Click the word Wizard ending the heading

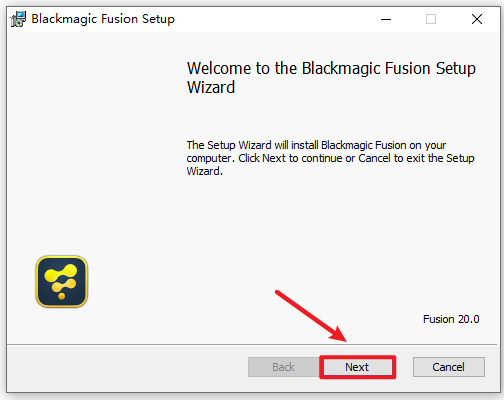pos(211,87)
